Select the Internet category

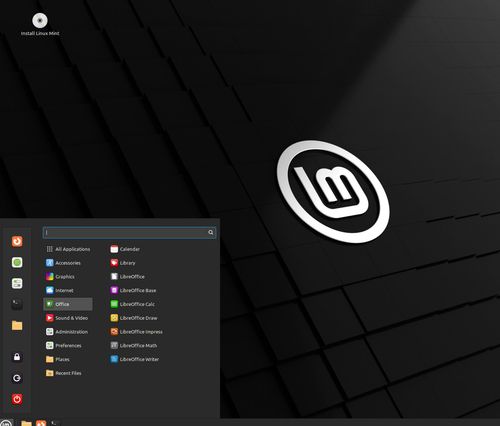pyautogui.click(x=68, y=290)
